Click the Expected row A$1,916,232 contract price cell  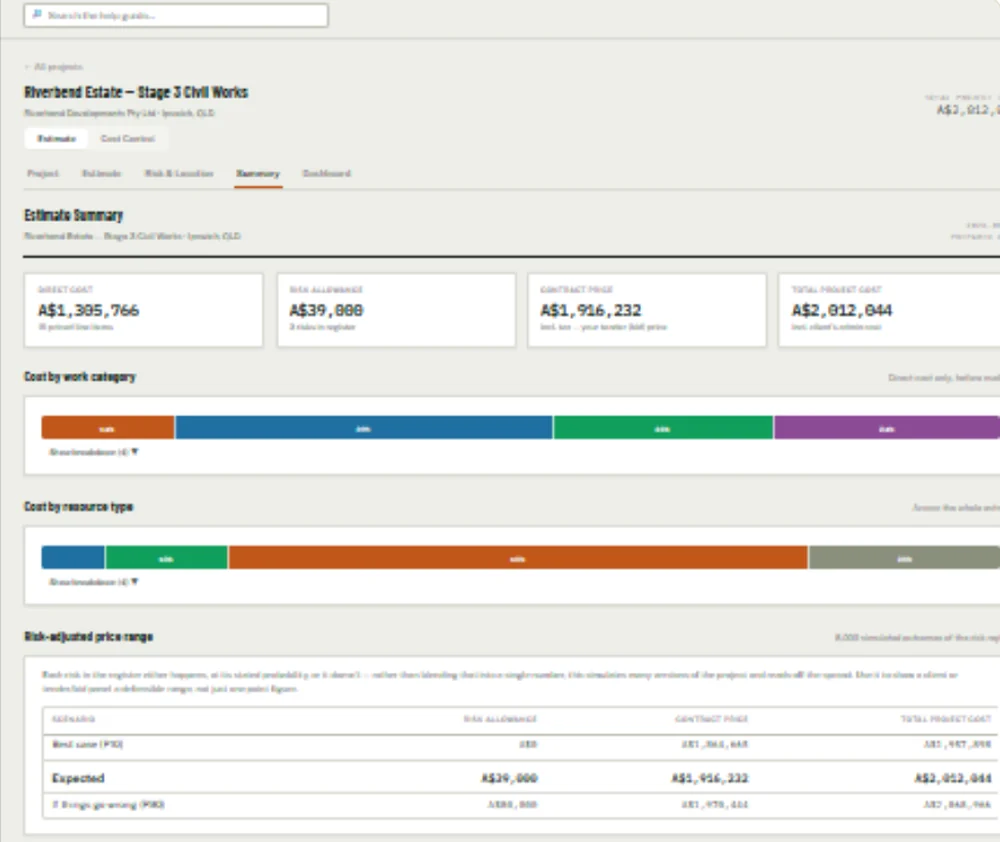coord(710,778)
